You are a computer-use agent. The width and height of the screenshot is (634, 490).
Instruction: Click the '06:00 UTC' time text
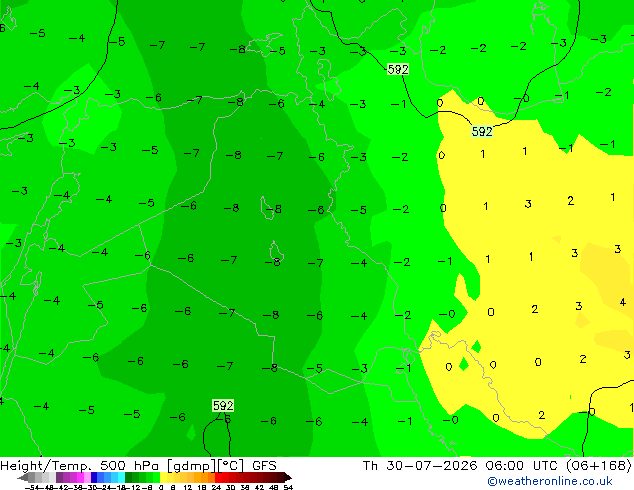[x=523, y=466]
